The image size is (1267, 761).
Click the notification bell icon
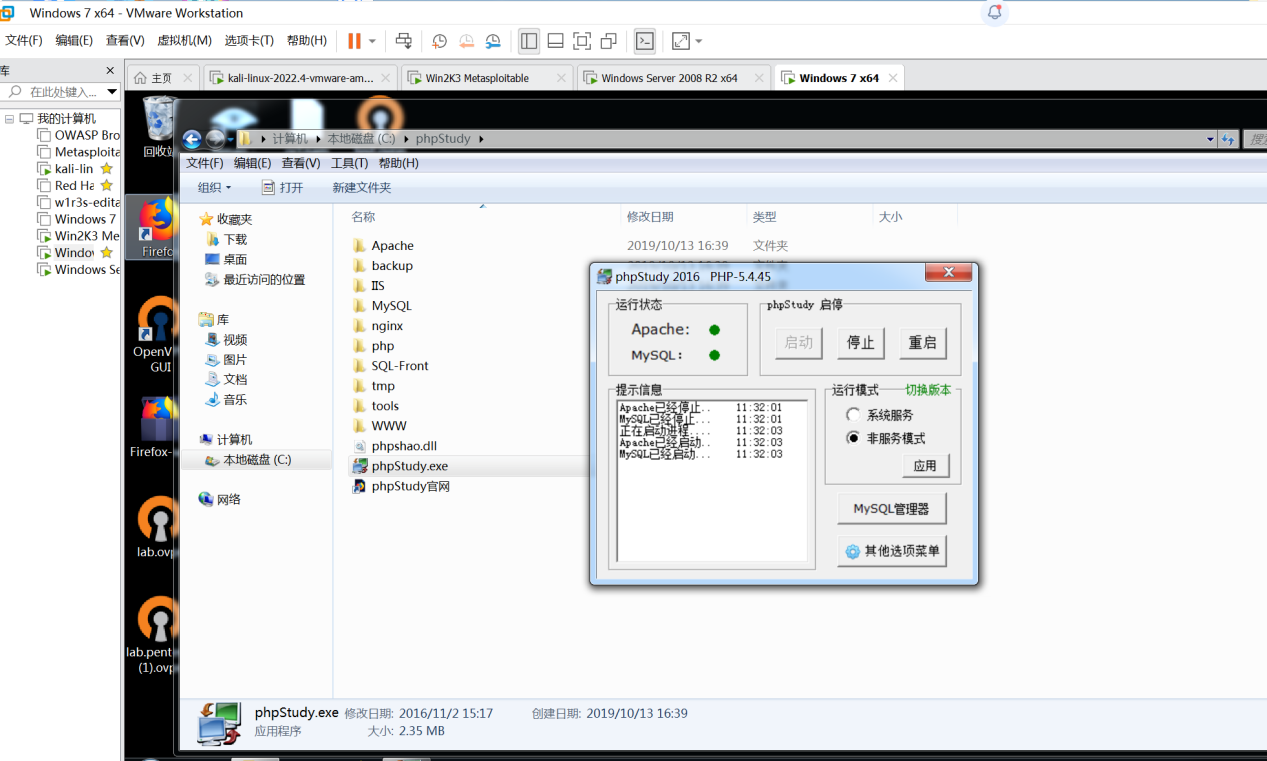[x=994, y=12]
